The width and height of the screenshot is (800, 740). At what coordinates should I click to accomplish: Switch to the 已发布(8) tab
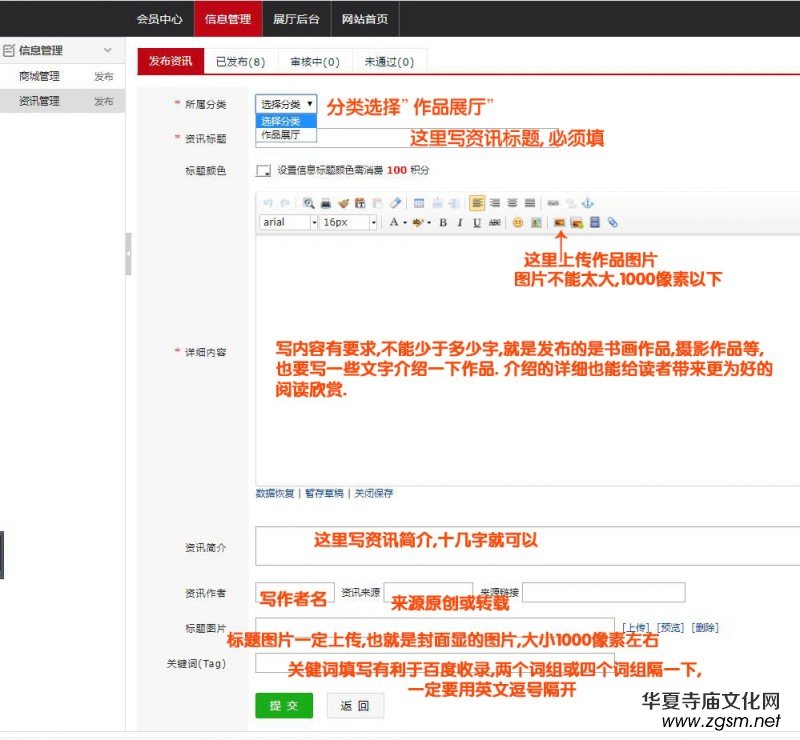tap(240, 61)
